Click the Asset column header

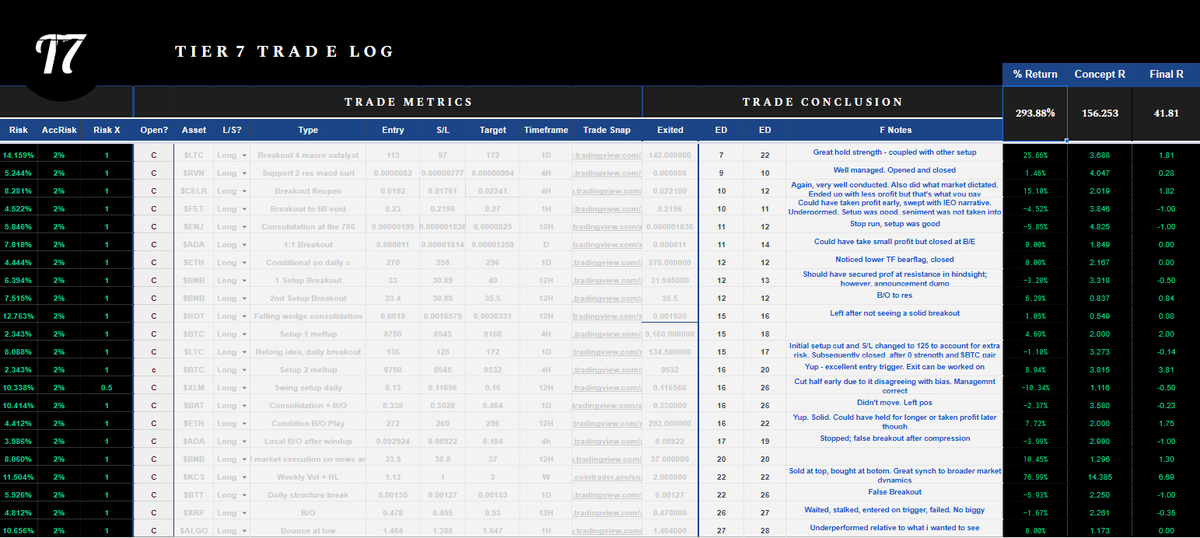194,130
